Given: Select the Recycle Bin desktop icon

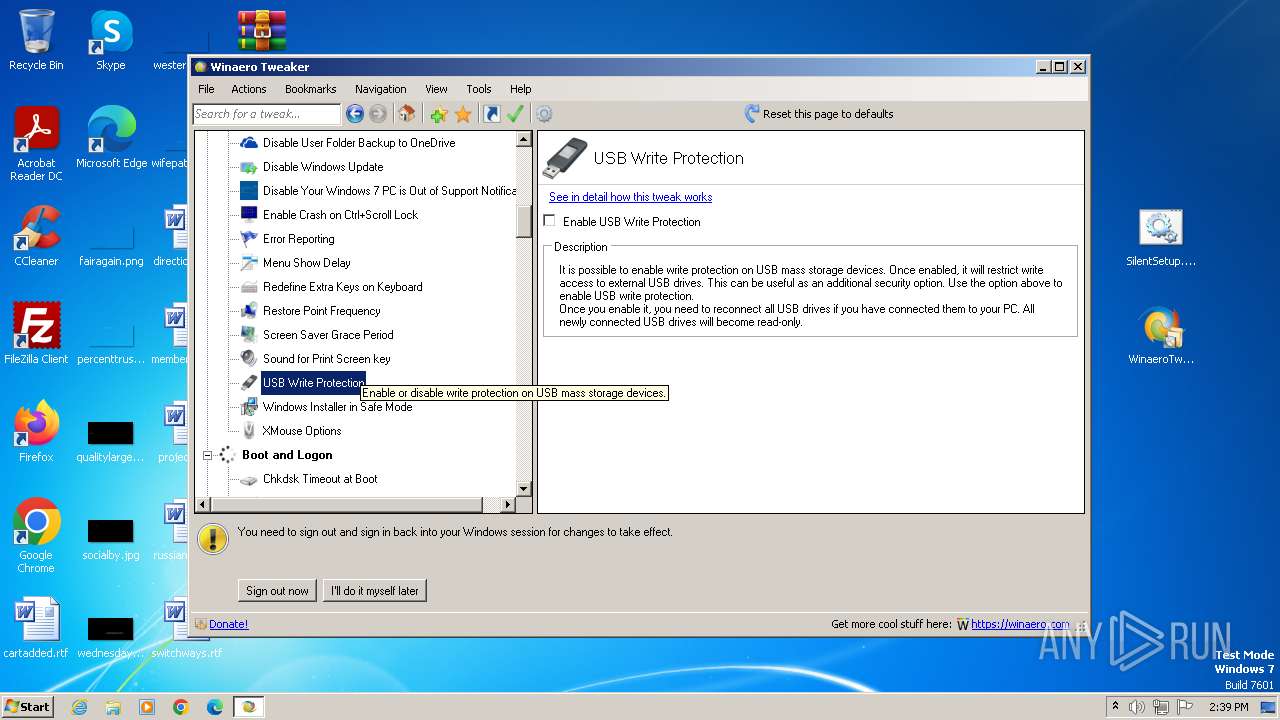Looking at the screenshot, I should (x=36, y=40).
